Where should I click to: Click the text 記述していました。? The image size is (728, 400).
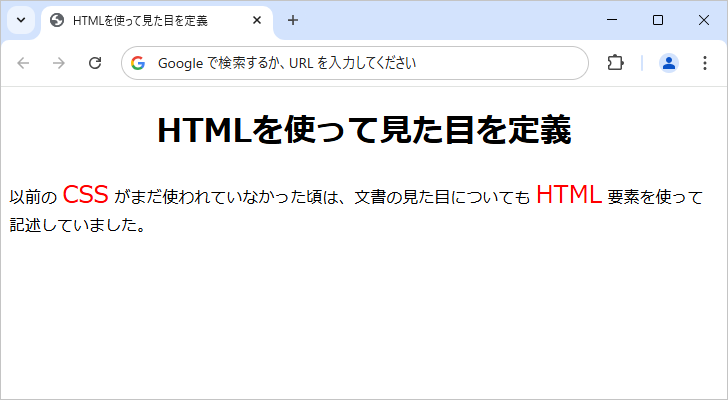pyautogui.click(x=78, y=225)
